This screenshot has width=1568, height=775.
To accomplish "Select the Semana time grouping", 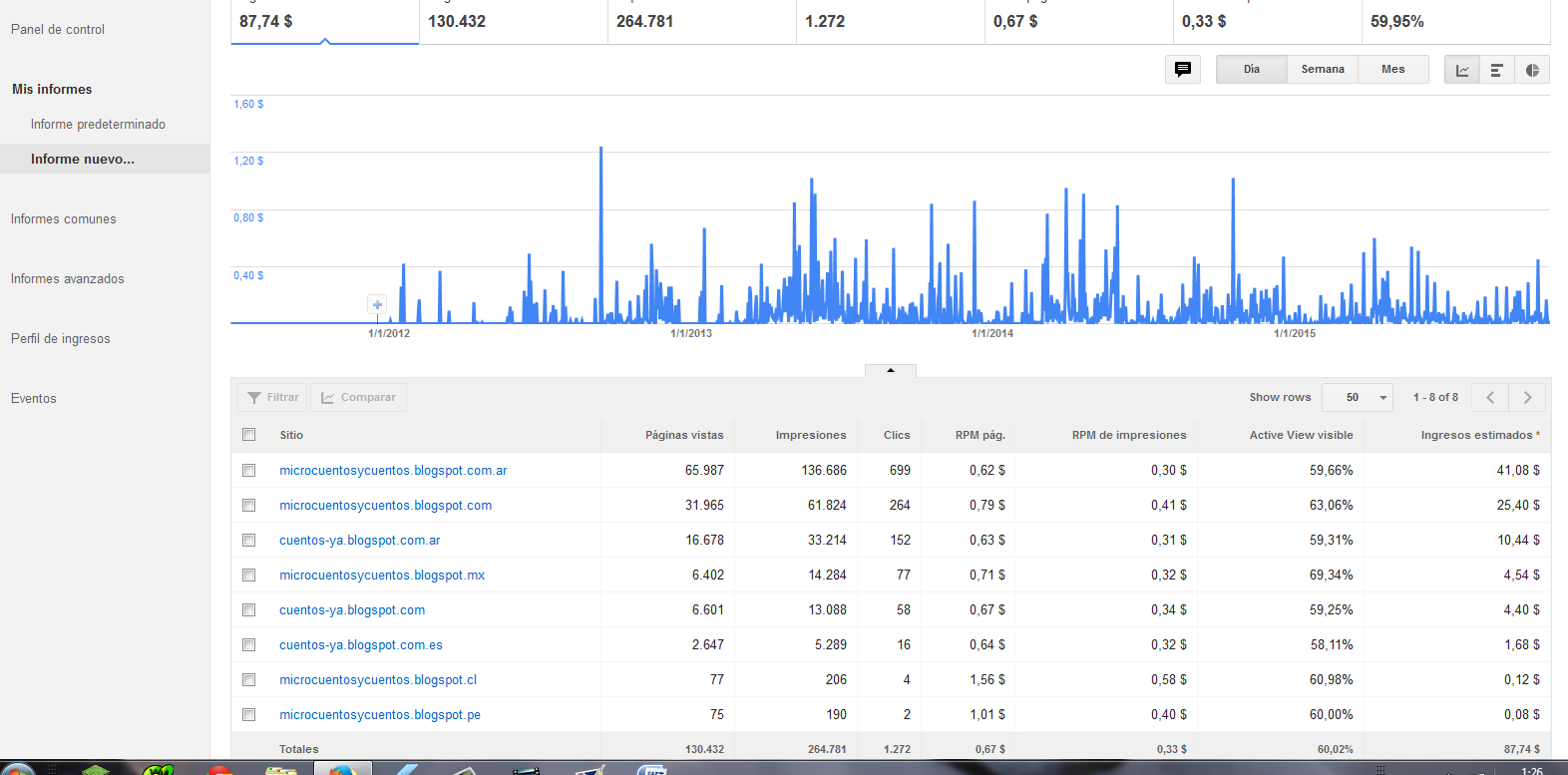I will click(1323, 70).
